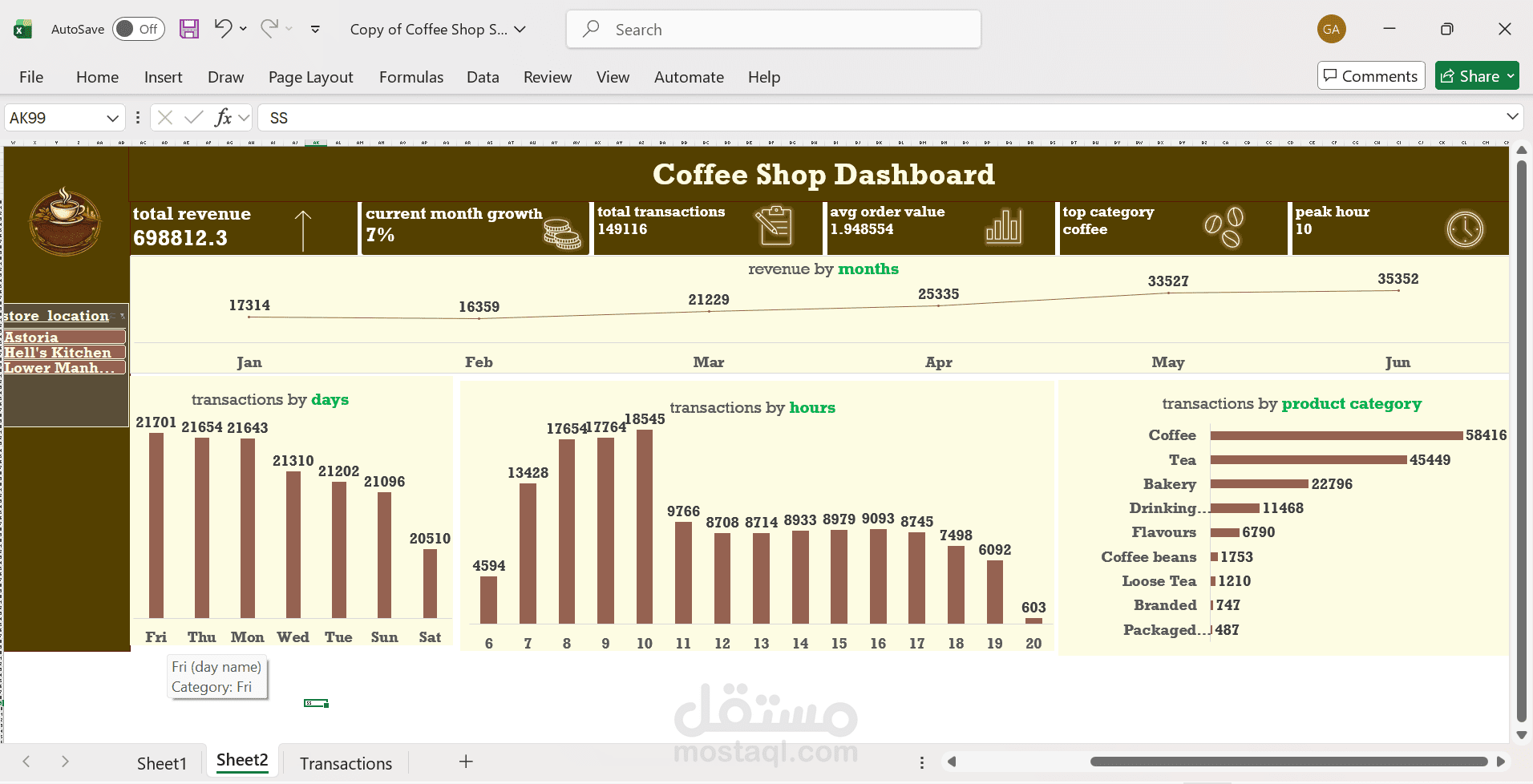Screen dimensions: 1533x784
Task: Open the Transactions sheet tab
Action: [x=345, y=762]
